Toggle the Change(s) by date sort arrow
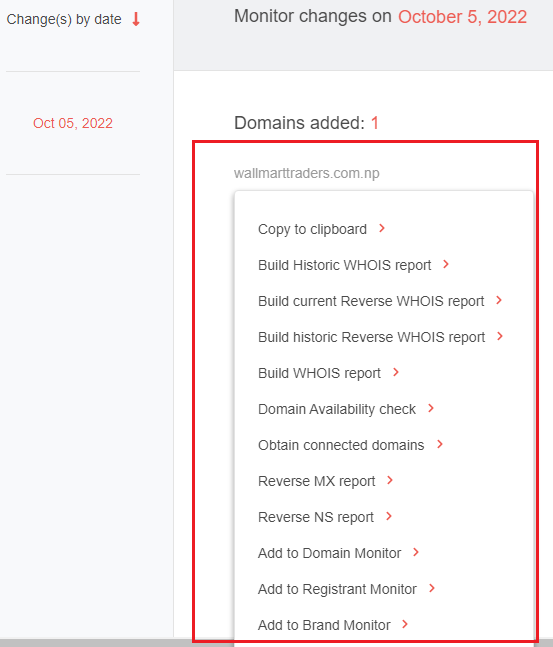Viewport: 553px width, 647px height. pyautogui.click(x=136, y=19)
